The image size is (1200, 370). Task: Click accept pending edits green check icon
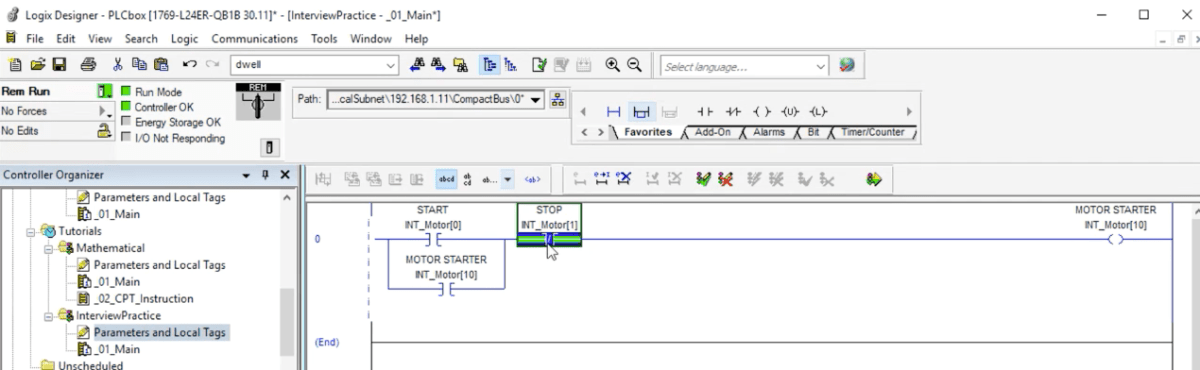tap(704, 180)
